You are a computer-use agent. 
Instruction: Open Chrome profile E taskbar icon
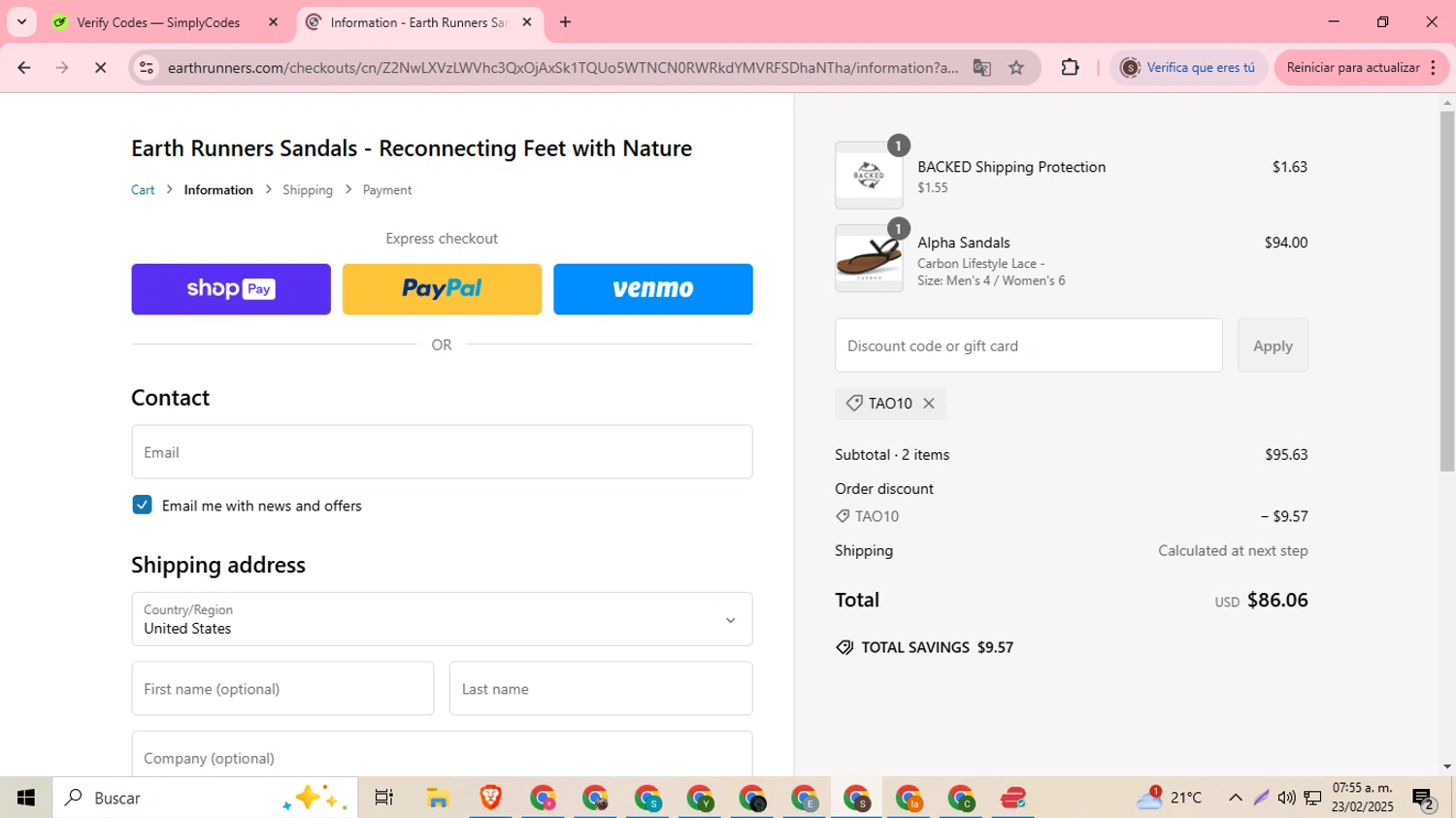[x=805, y=798]
